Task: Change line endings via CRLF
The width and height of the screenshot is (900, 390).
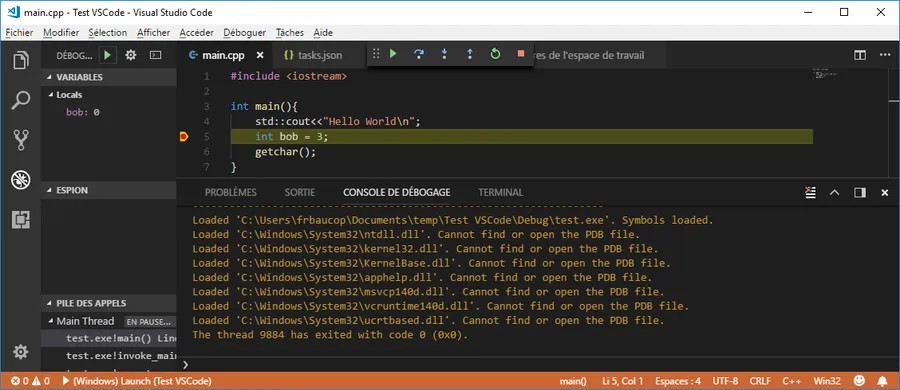Action: coord(760,381)
